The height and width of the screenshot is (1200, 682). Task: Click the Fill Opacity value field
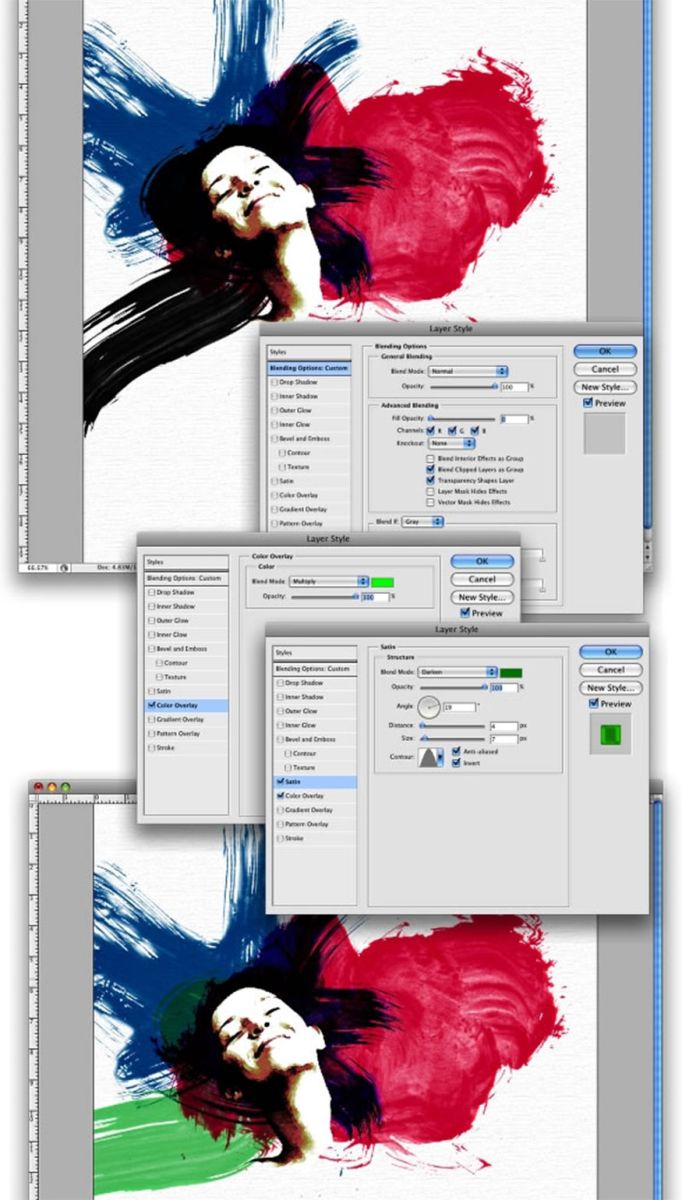tap(514, 418)
